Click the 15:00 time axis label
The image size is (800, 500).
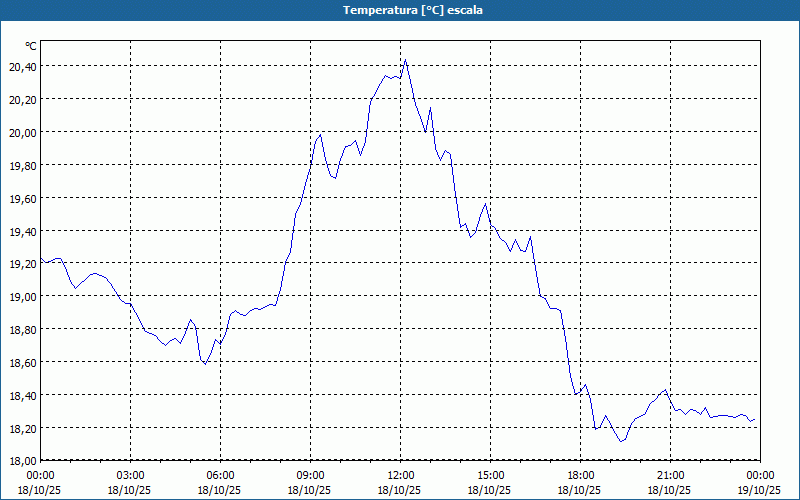(x=490, y=475)
